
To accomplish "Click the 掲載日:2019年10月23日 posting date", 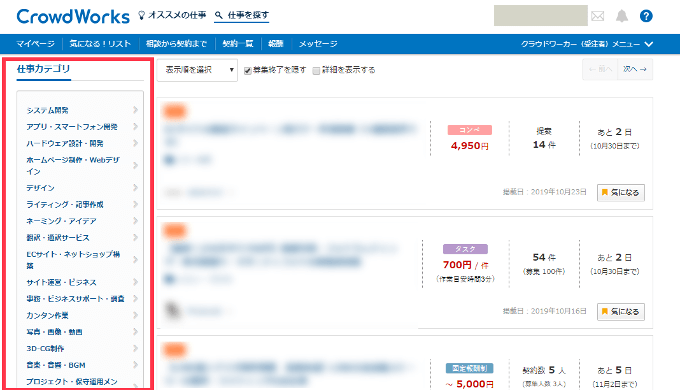I will click(544, 192).
